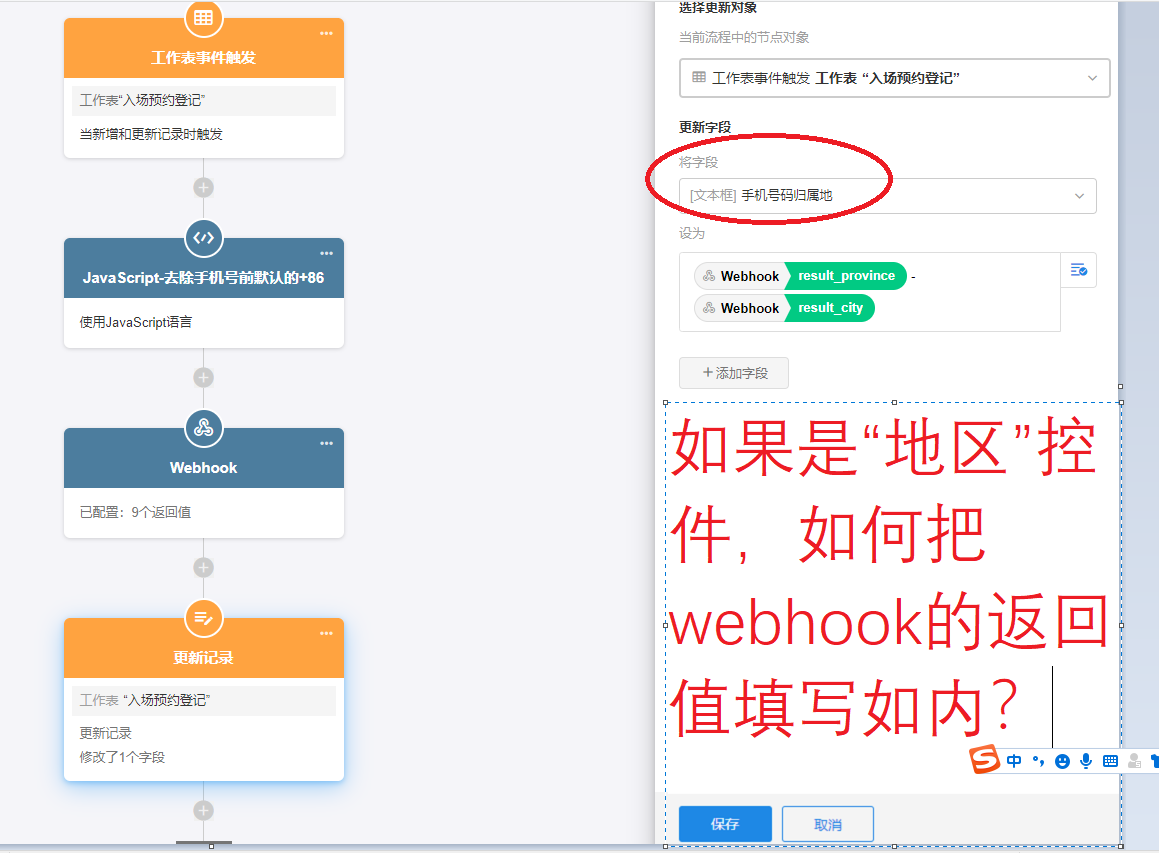Open the more menu on Webhook node

coord(326,444)
